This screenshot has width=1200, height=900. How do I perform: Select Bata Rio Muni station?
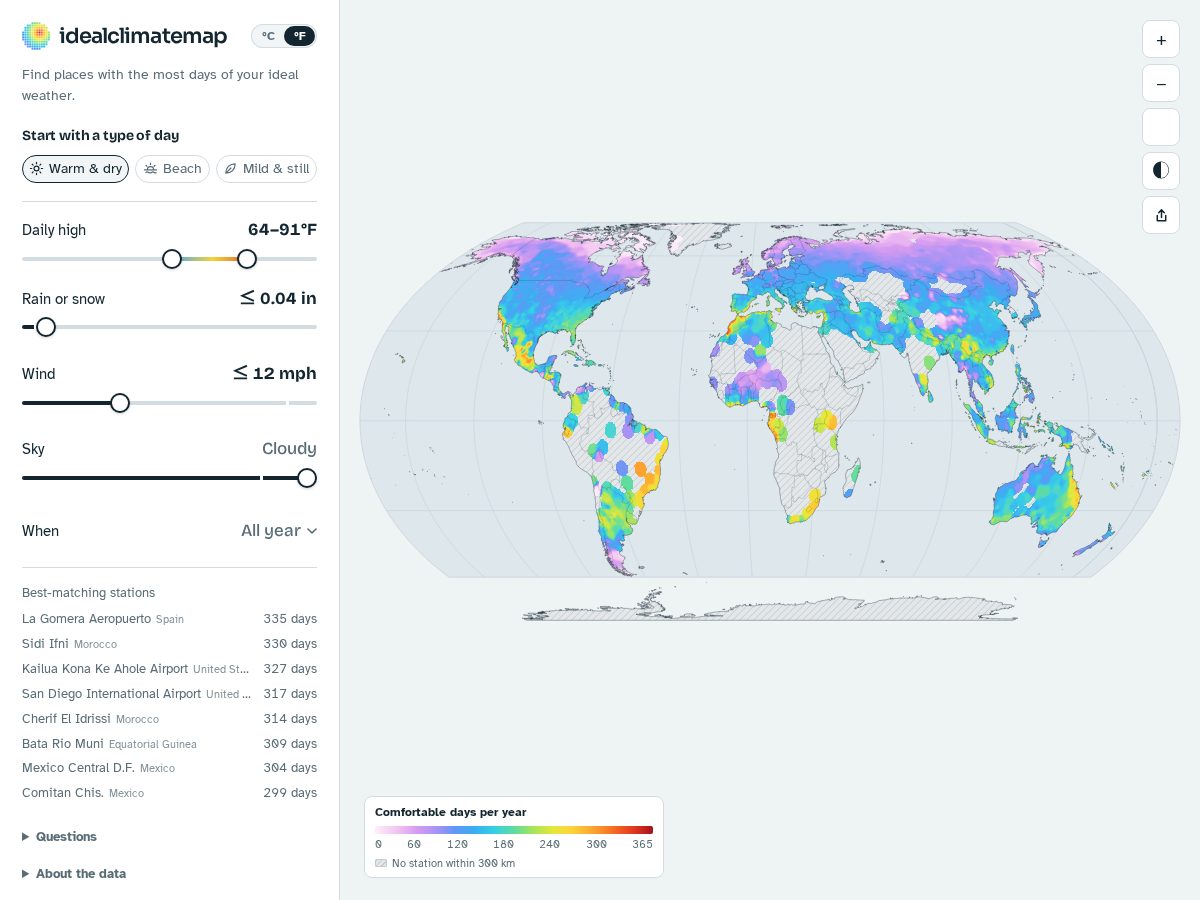[169, 744]
